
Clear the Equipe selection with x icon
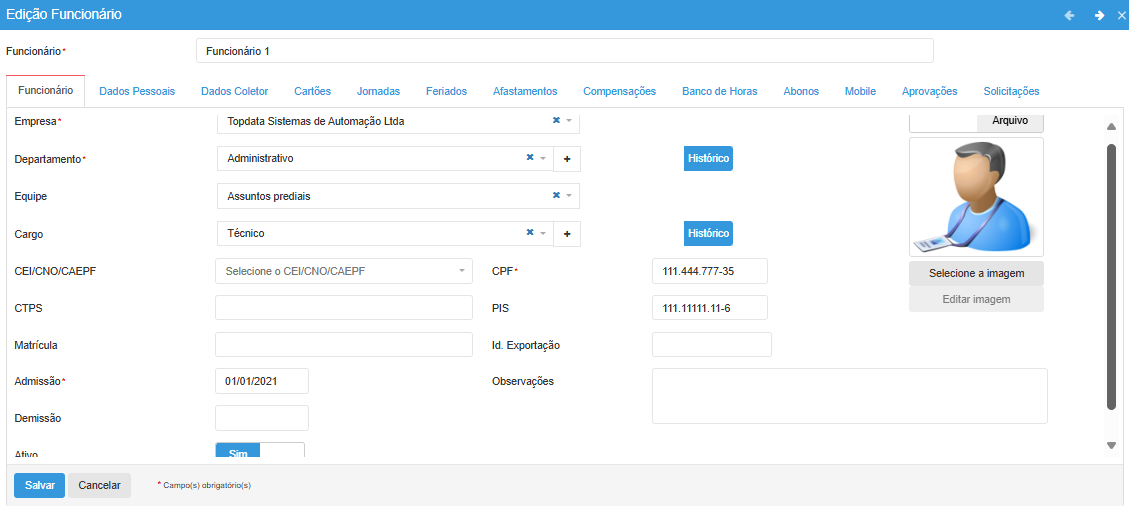click(556, 196)
